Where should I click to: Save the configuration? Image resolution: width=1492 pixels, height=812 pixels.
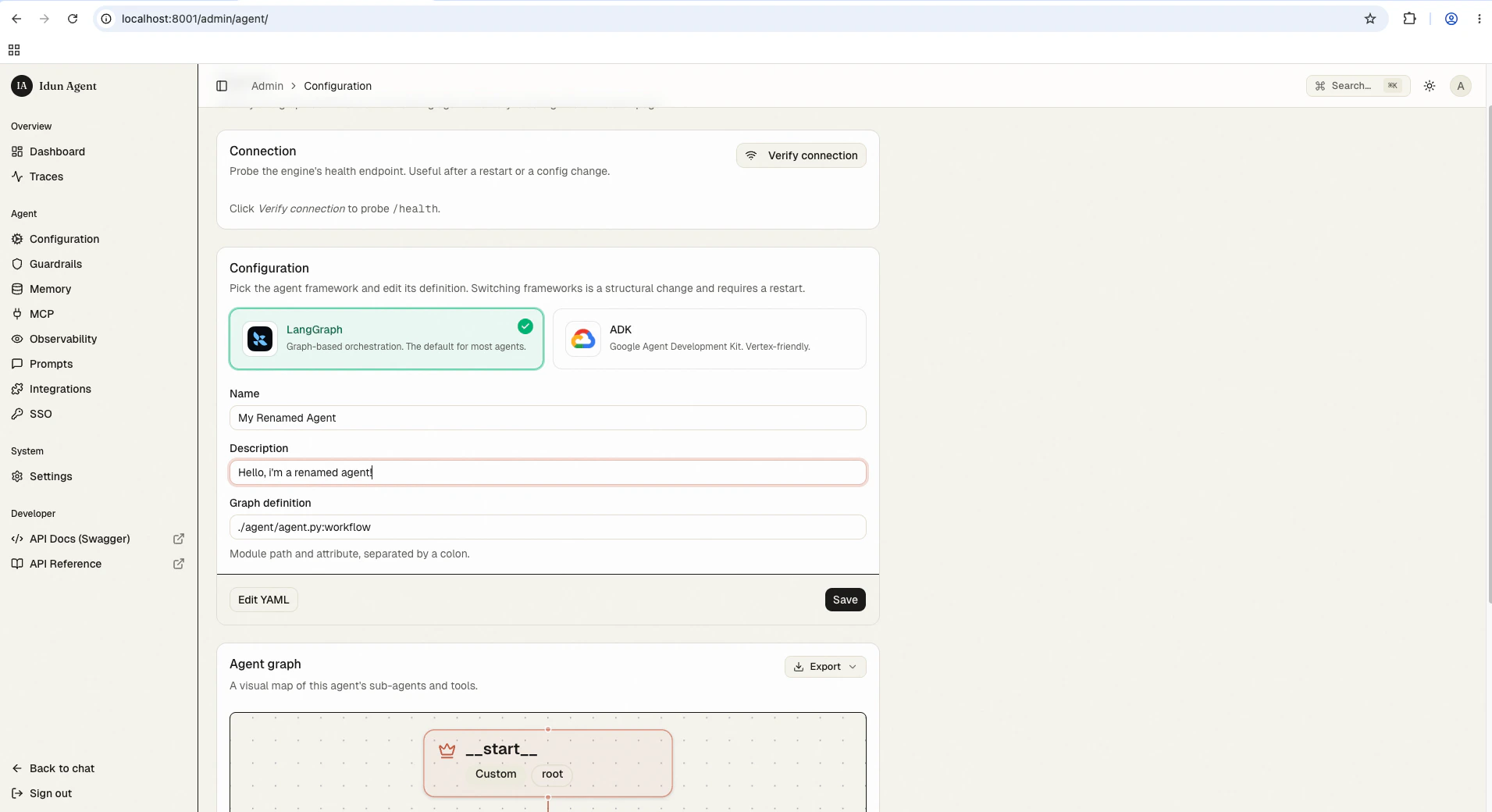(x=846, y=600)
